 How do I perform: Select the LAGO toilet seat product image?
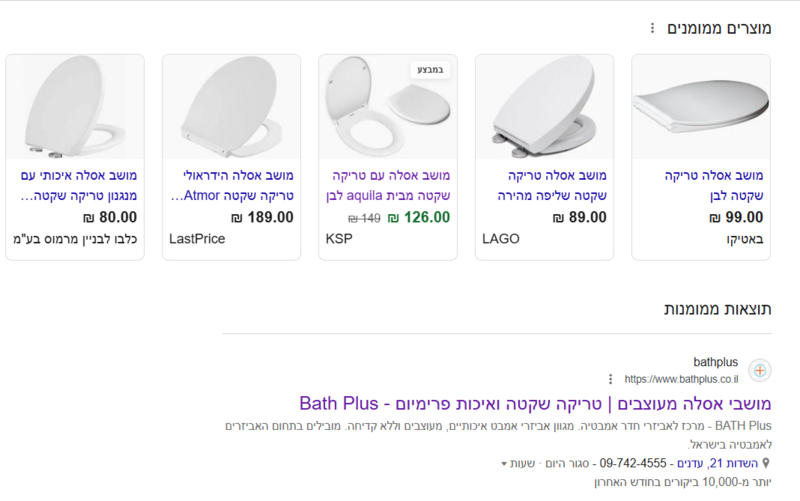tap(544, 107)
